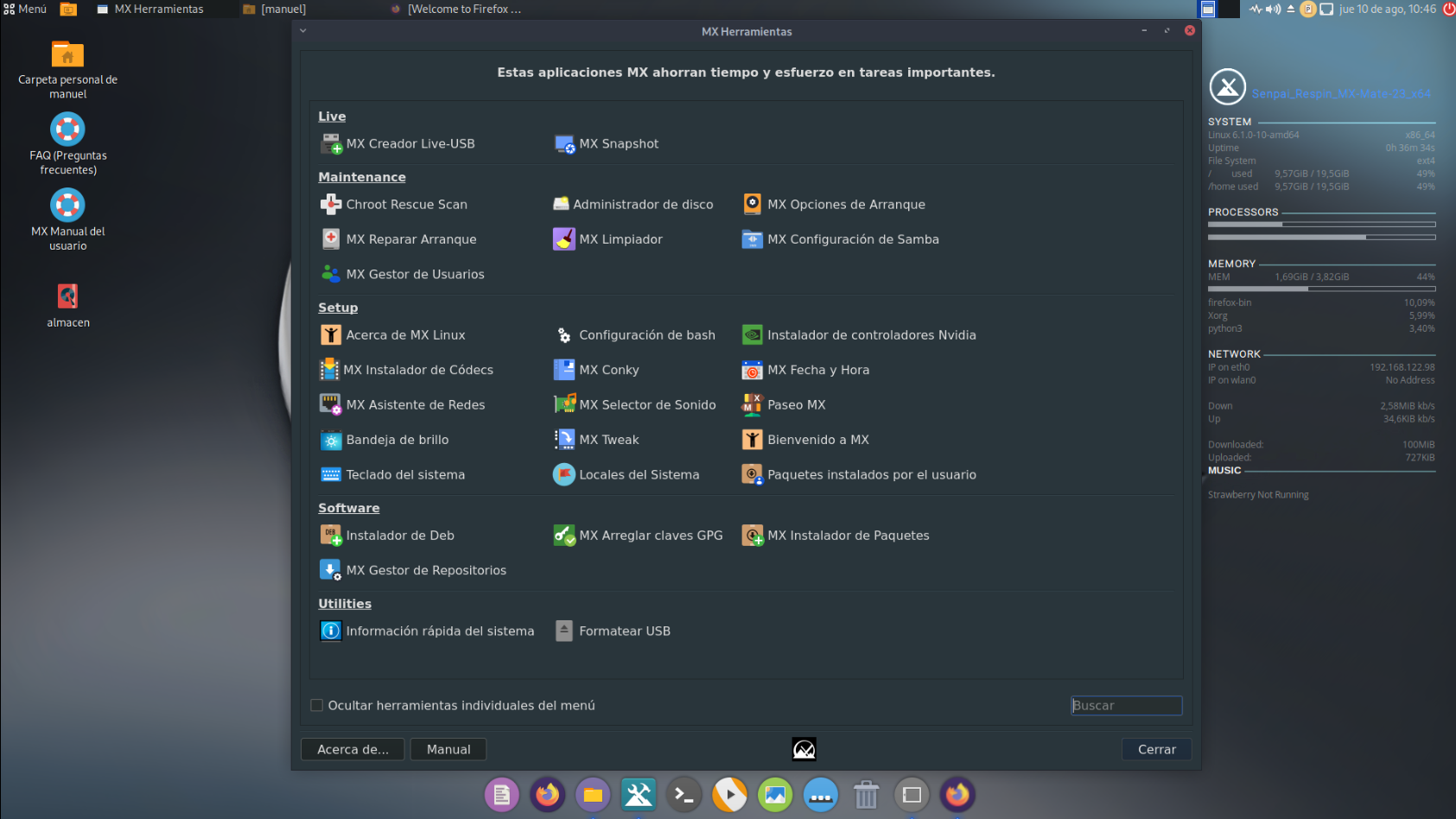Launch Instalador de Deb
This screenshot has height=819, width=1456.
pos(388,536)
